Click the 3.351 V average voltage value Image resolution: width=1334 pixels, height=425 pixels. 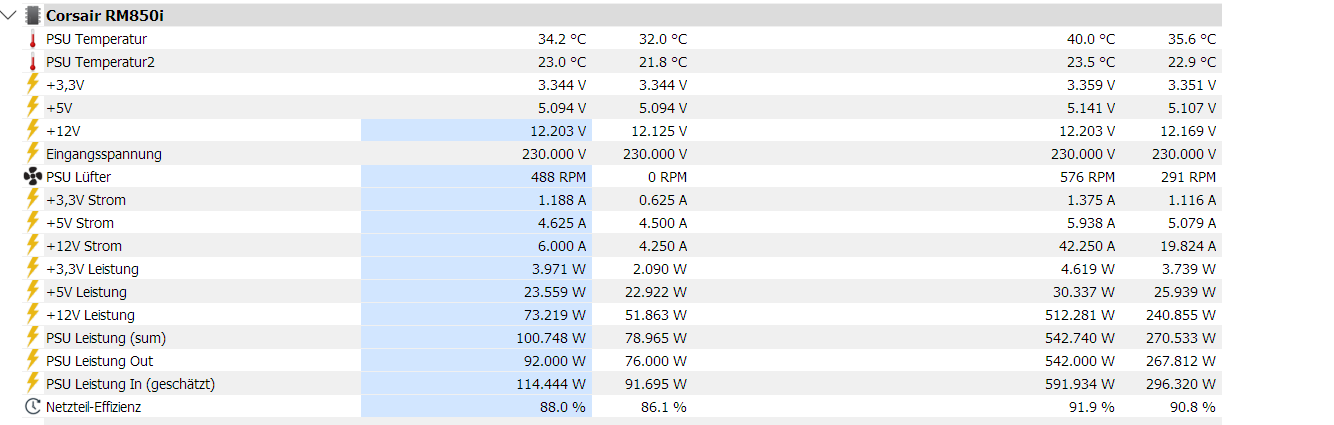pos(1191,85)
